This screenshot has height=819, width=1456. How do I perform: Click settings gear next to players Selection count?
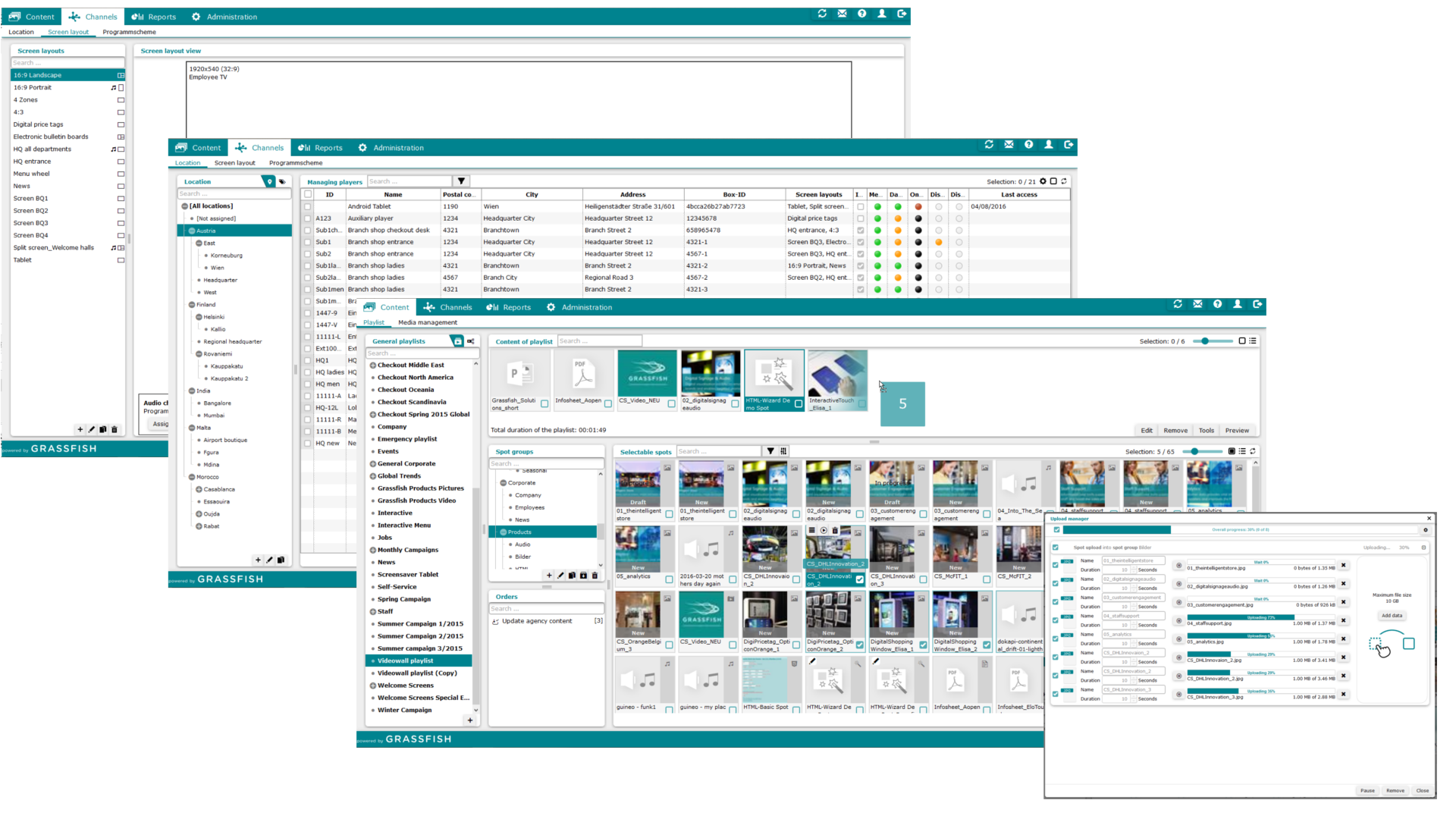click(1043, 181)
